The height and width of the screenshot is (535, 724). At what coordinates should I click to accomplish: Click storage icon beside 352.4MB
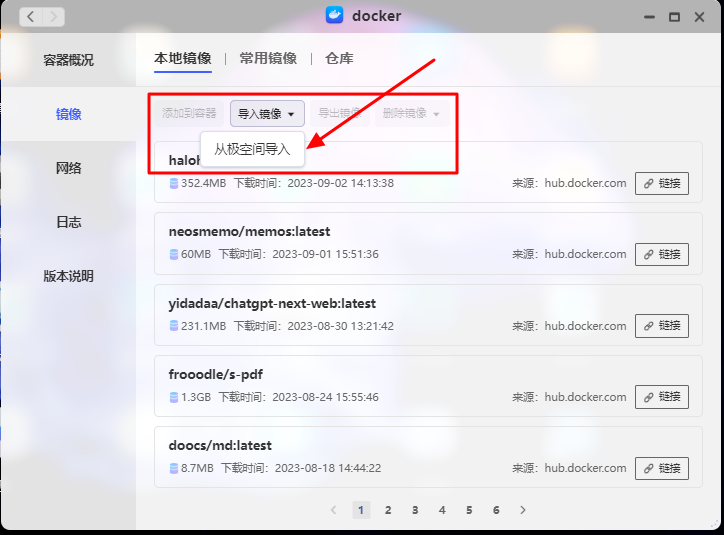pos(174,183)
